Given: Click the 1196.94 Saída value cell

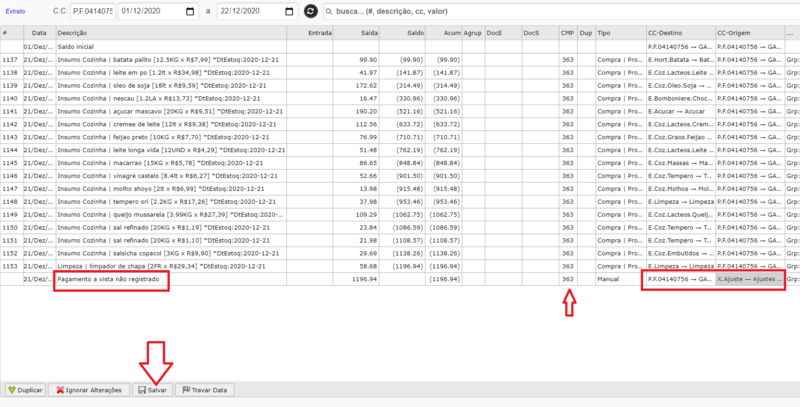Looking at the screenshot, I should coord(356,279).
